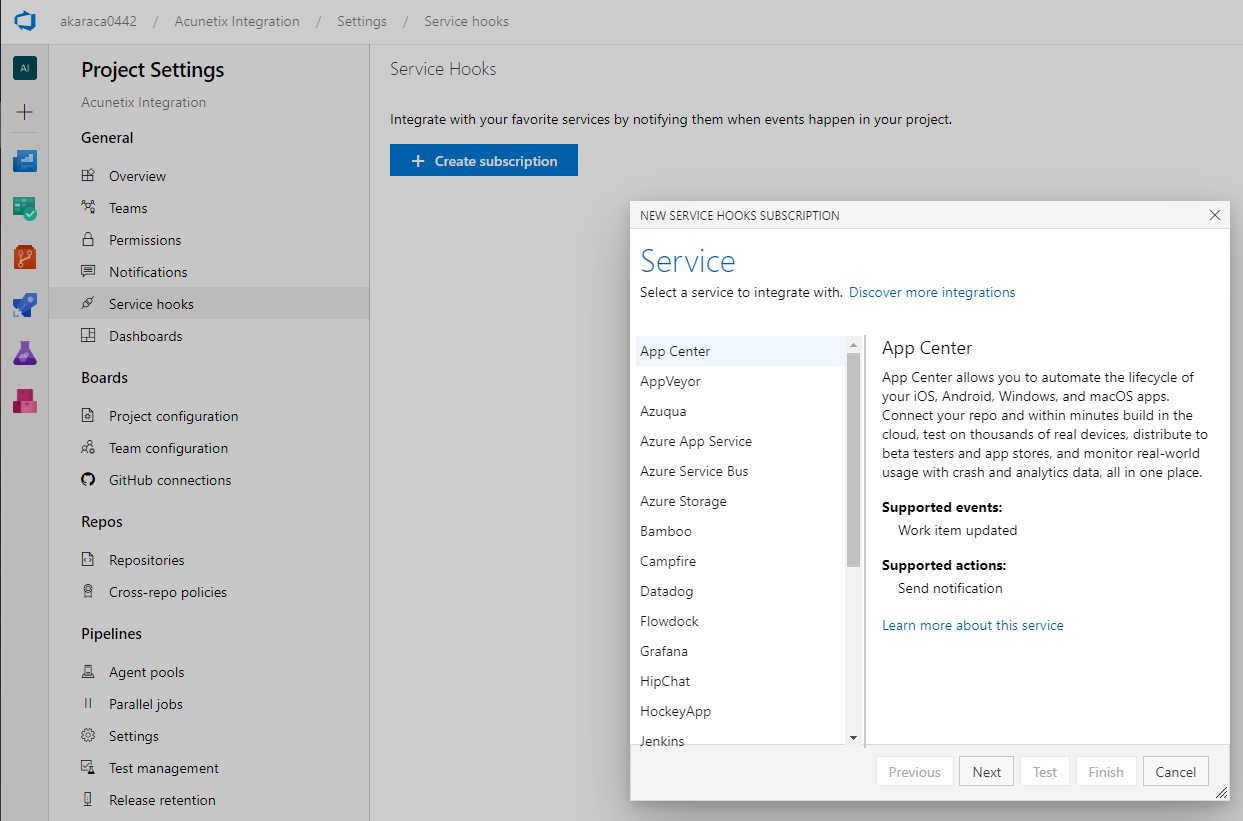Open Learn more about this service
Image resolution: width=1243 pixels, height=821 pixels.
tap(973, 626)
